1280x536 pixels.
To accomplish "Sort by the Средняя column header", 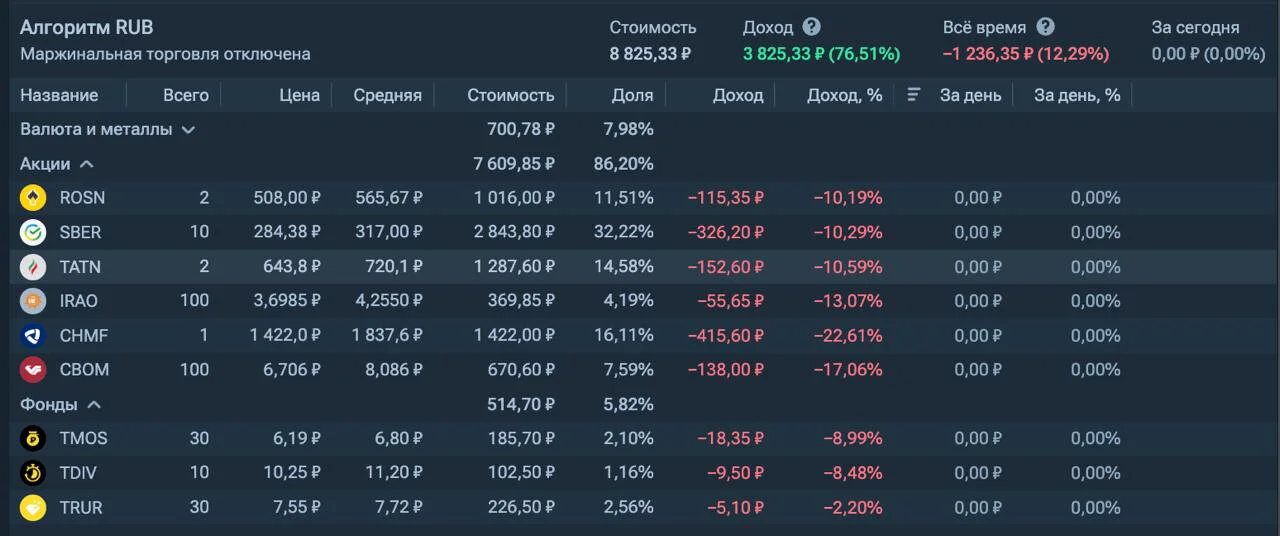I will (388, 95).
